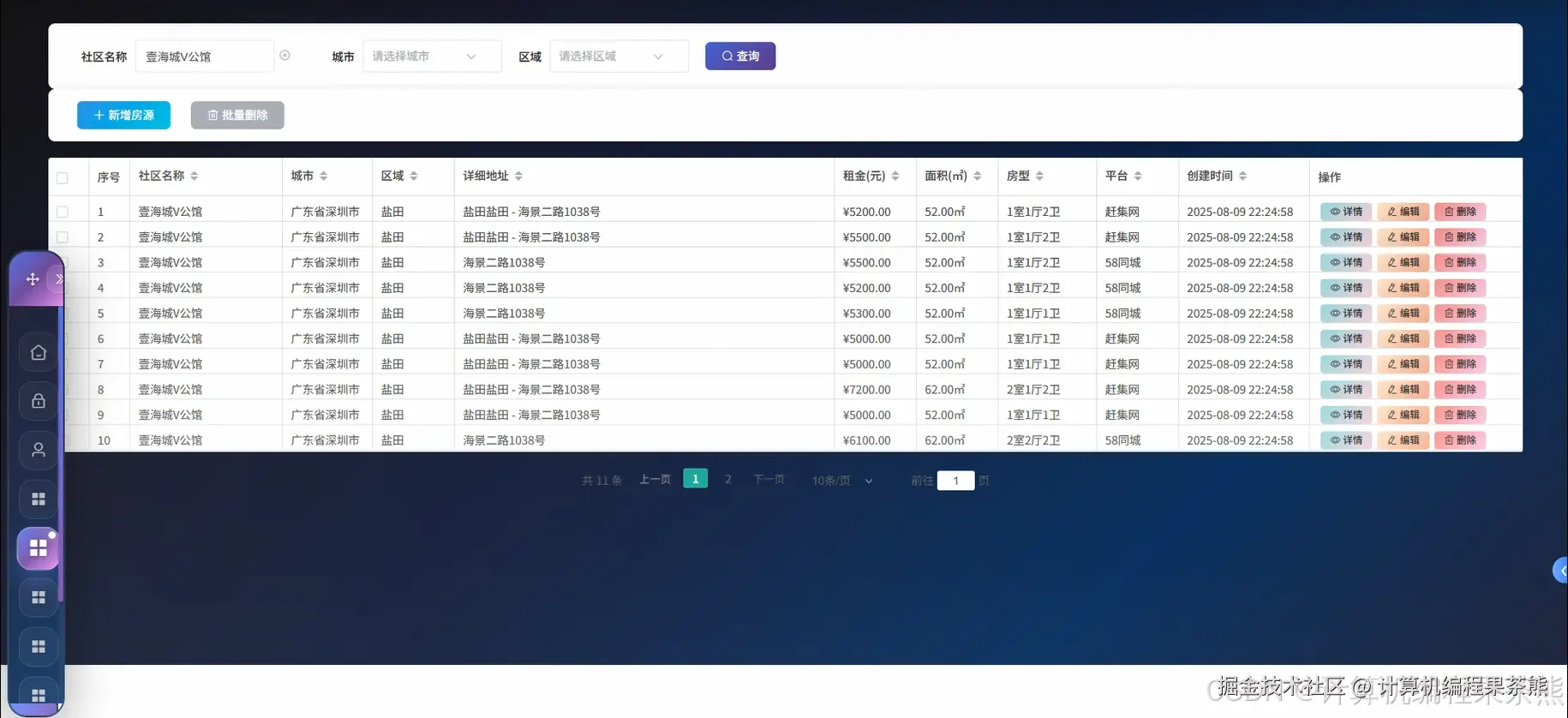Focus the 社区名称 input field
Viewport: 1568px width, 718px height.
tap(205, 56)
